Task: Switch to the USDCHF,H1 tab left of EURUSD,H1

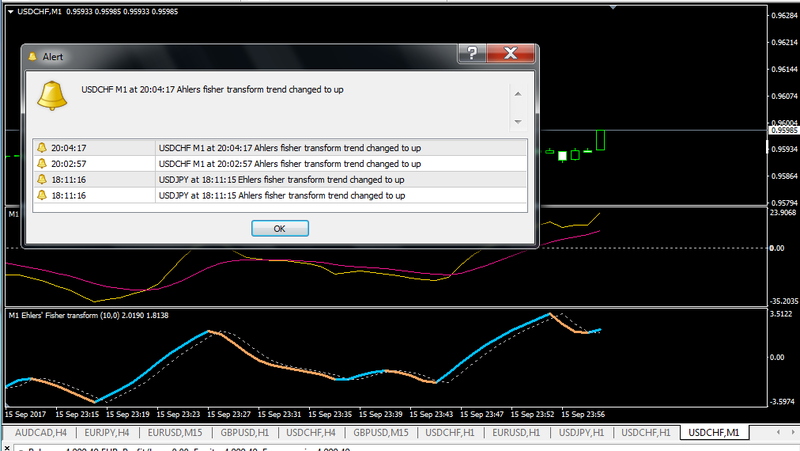Action: [x=449, y=433]
